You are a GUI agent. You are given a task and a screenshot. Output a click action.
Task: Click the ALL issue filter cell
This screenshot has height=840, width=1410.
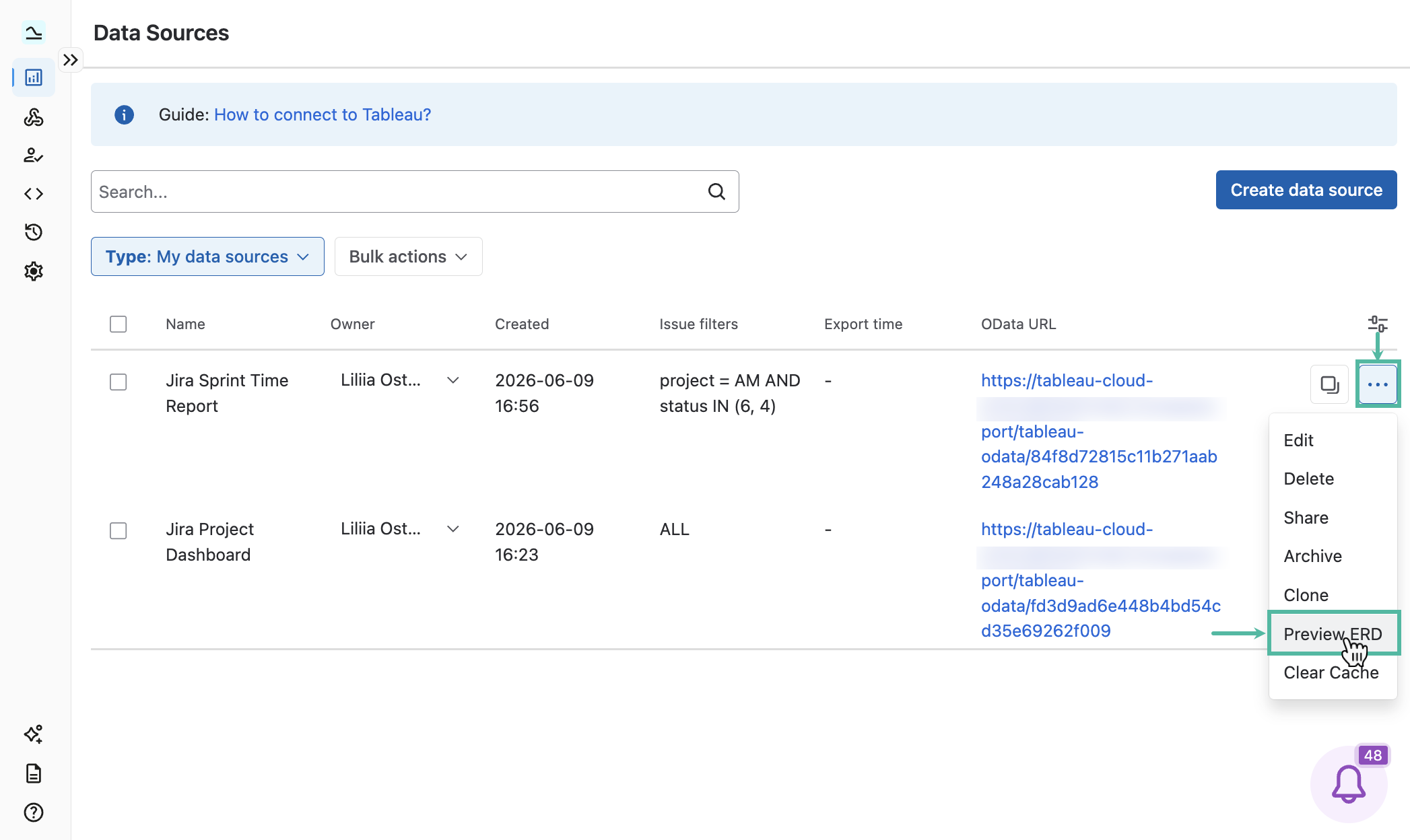pyautogui.click(x=674, y=529)
